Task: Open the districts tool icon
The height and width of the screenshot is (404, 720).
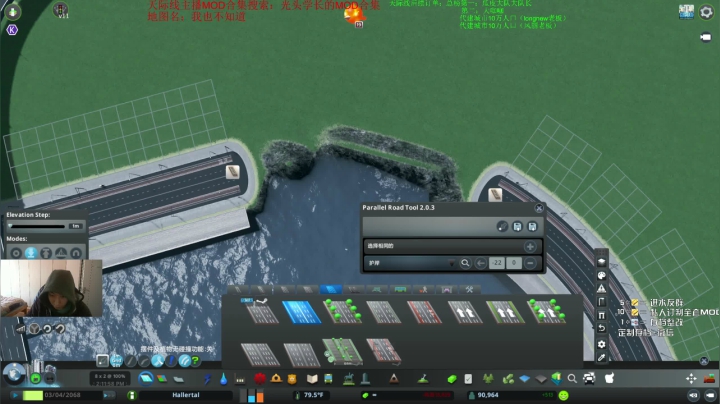Action: pos(179,379)
